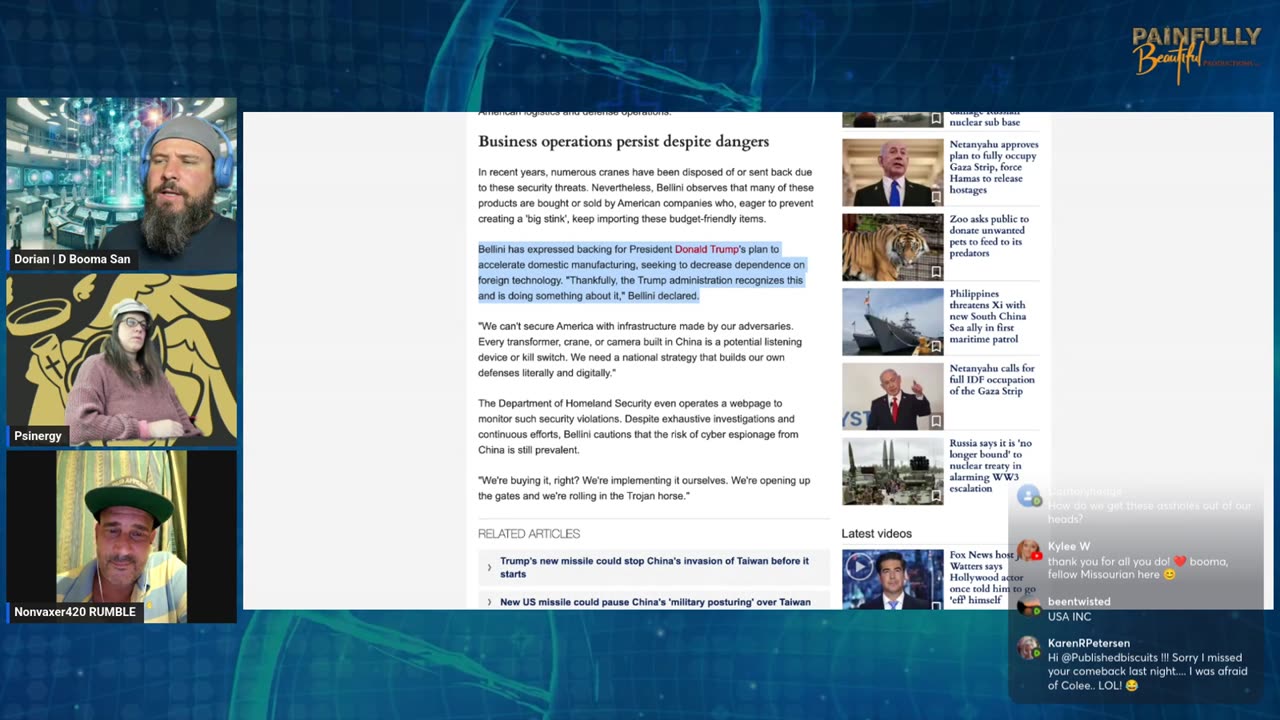The height and width of the screenshot is (720, 1280).
Task: Click the tiger article thumbnail
Action: 892,247
